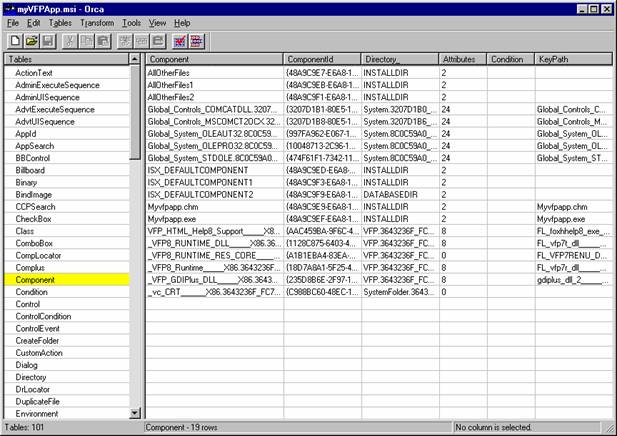Image resolution: width=617 pixels, height=436 pixels.
Task: Open the Tables menu
Action: (x=60, y=23)
